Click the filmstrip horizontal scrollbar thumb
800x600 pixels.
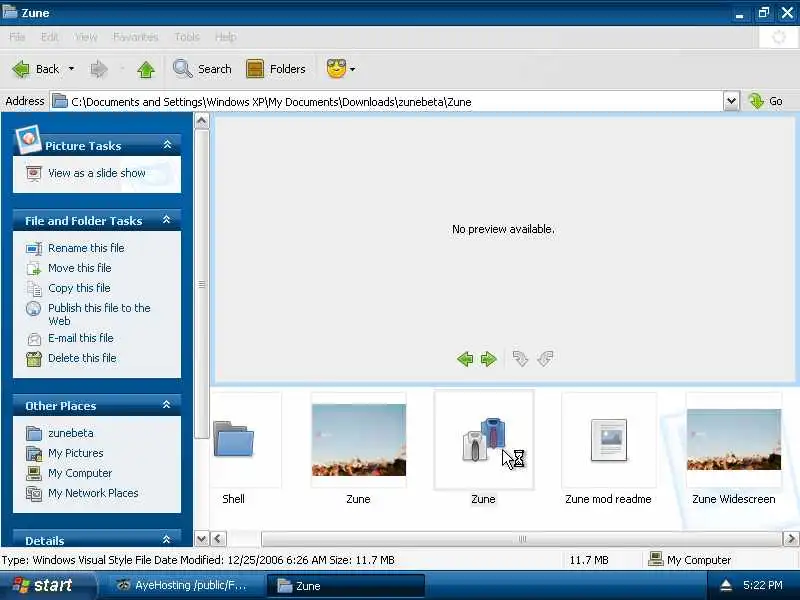[x=521, y=539]
